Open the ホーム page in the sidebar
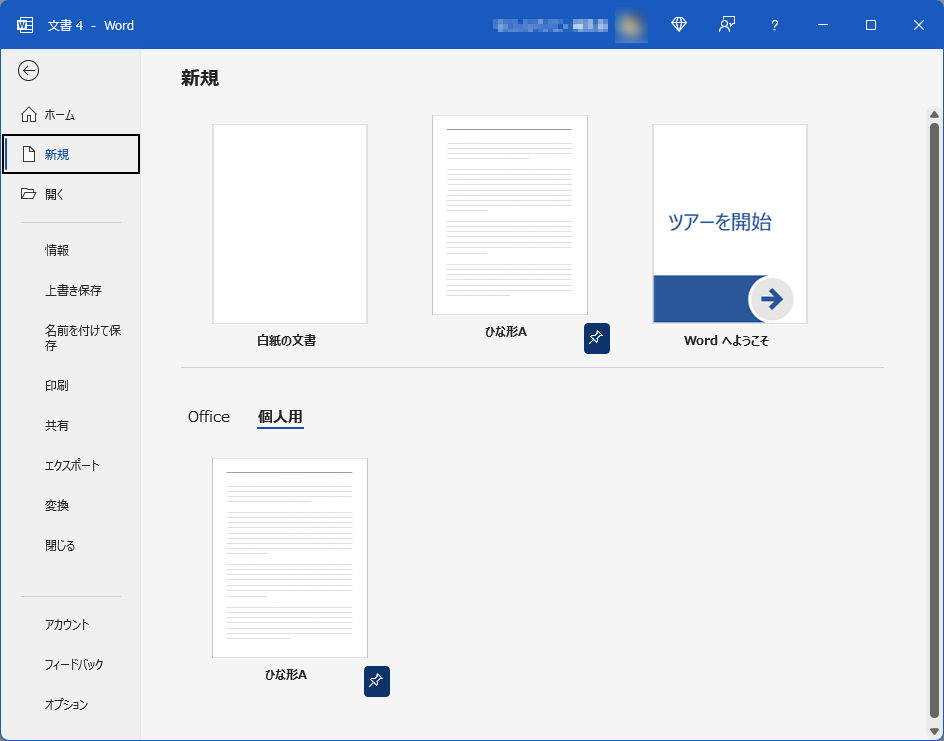The width and height of the screenshot is (944, 741). [x=71, y=115]
